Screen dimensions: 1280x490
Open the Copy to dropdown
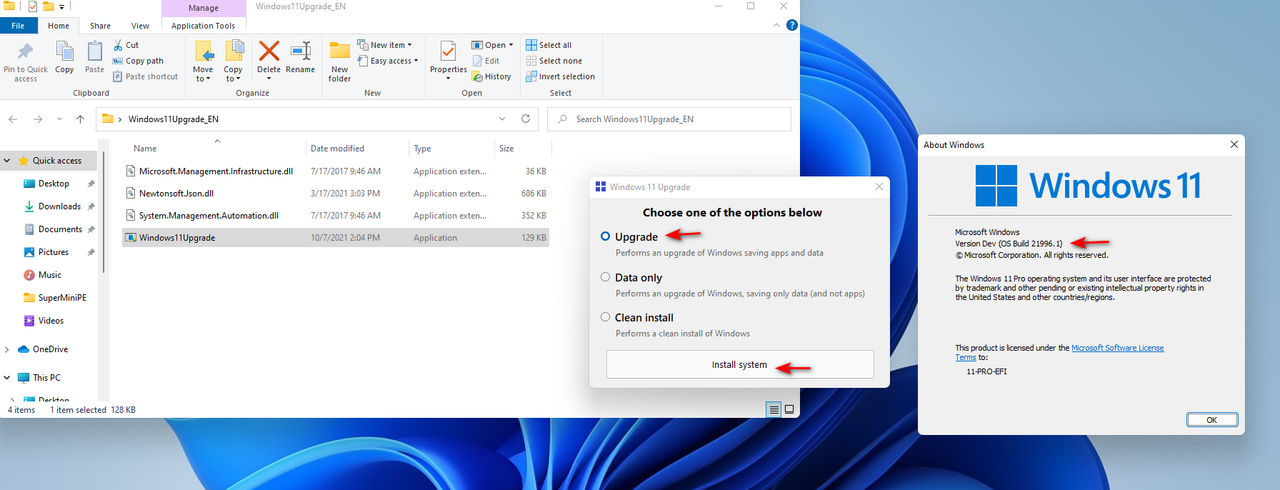pyautogui.click(x=234, y=61)
